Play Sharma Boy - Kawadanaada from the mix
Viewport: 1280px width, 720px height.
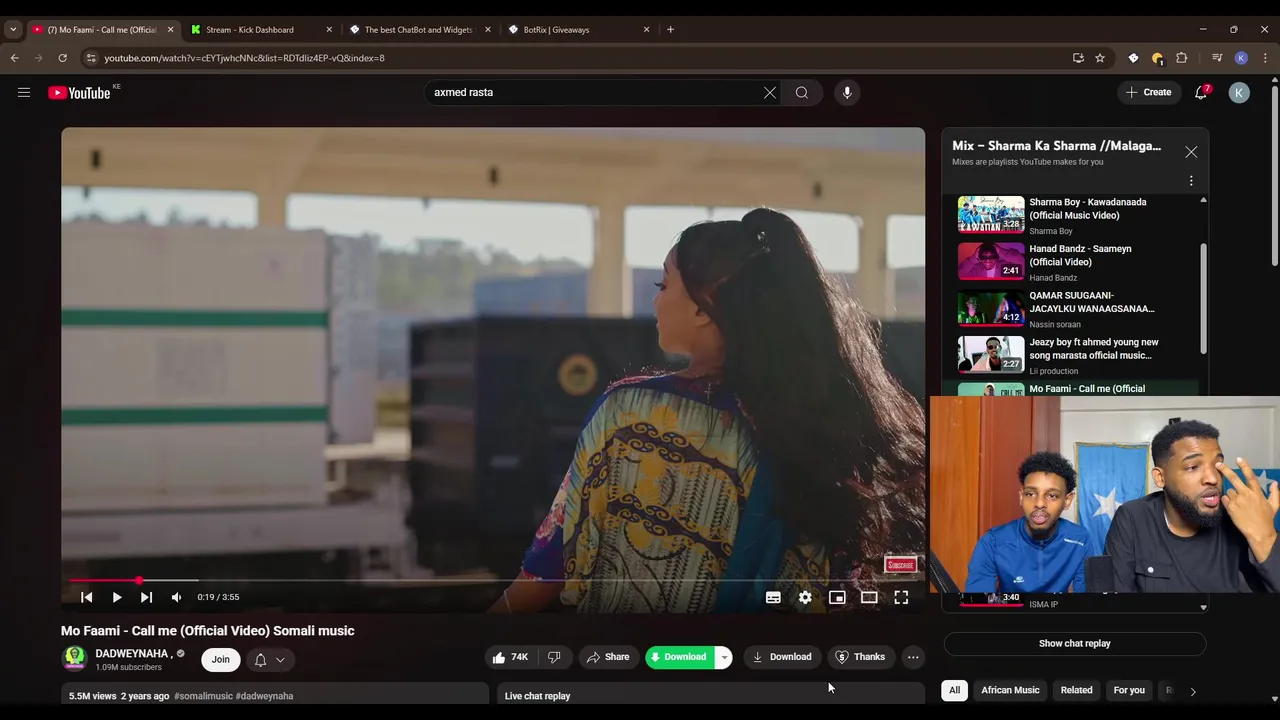tap(1076, 215)
